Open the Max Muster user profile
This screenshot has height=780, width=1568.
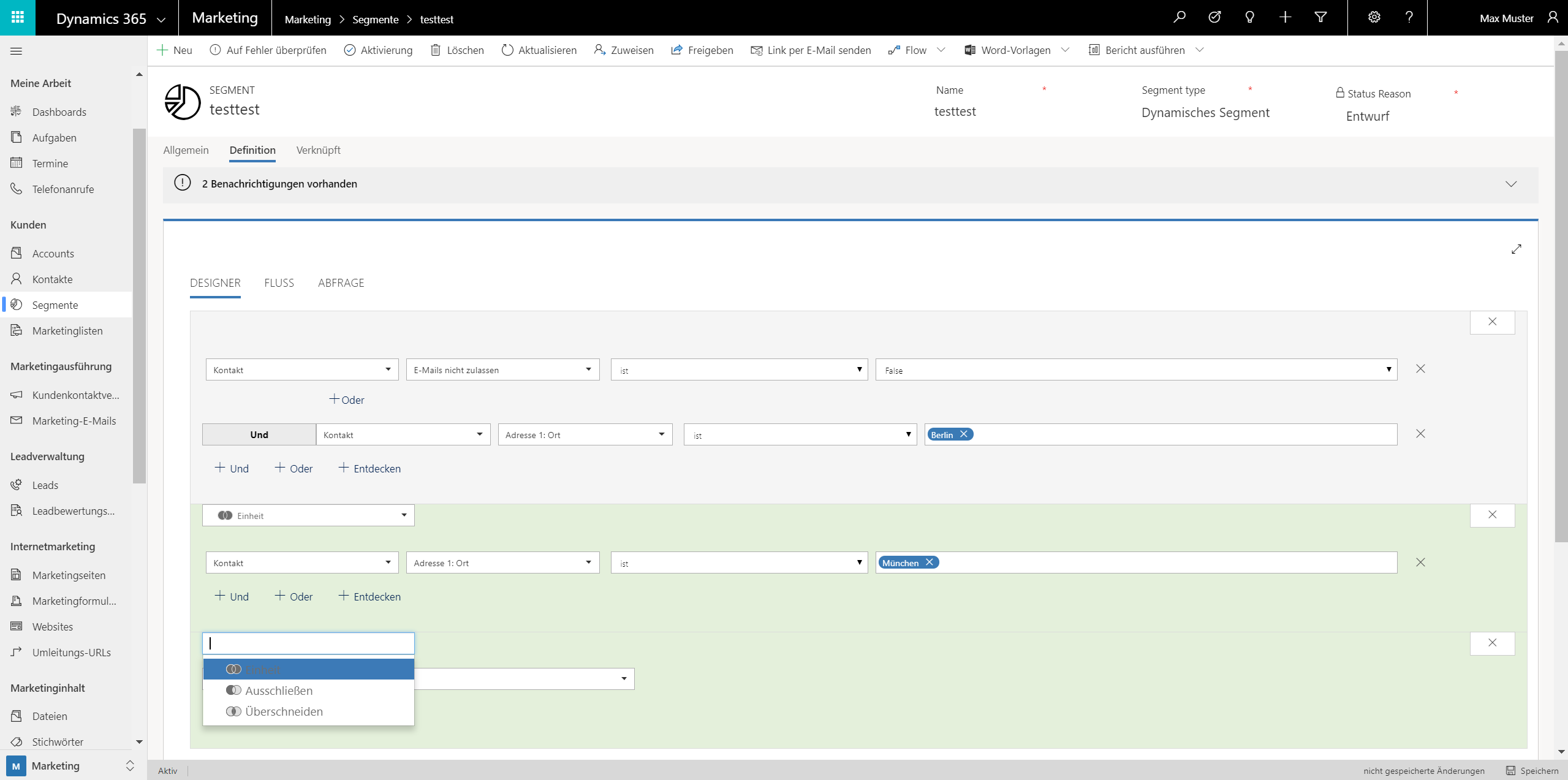click(x=1518, y=18)
